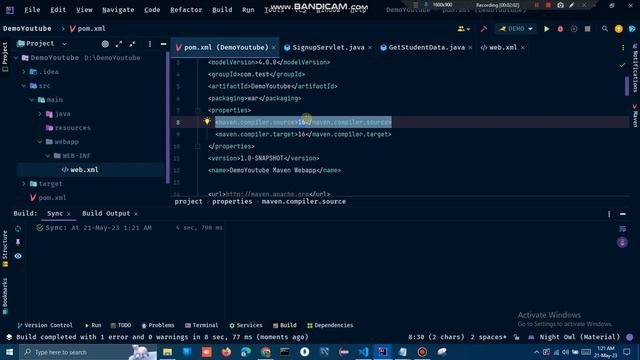The height and width of the screenshot is (360, 640).
Task: Click the Build Project hammer icon
Action: pos(484,29)
